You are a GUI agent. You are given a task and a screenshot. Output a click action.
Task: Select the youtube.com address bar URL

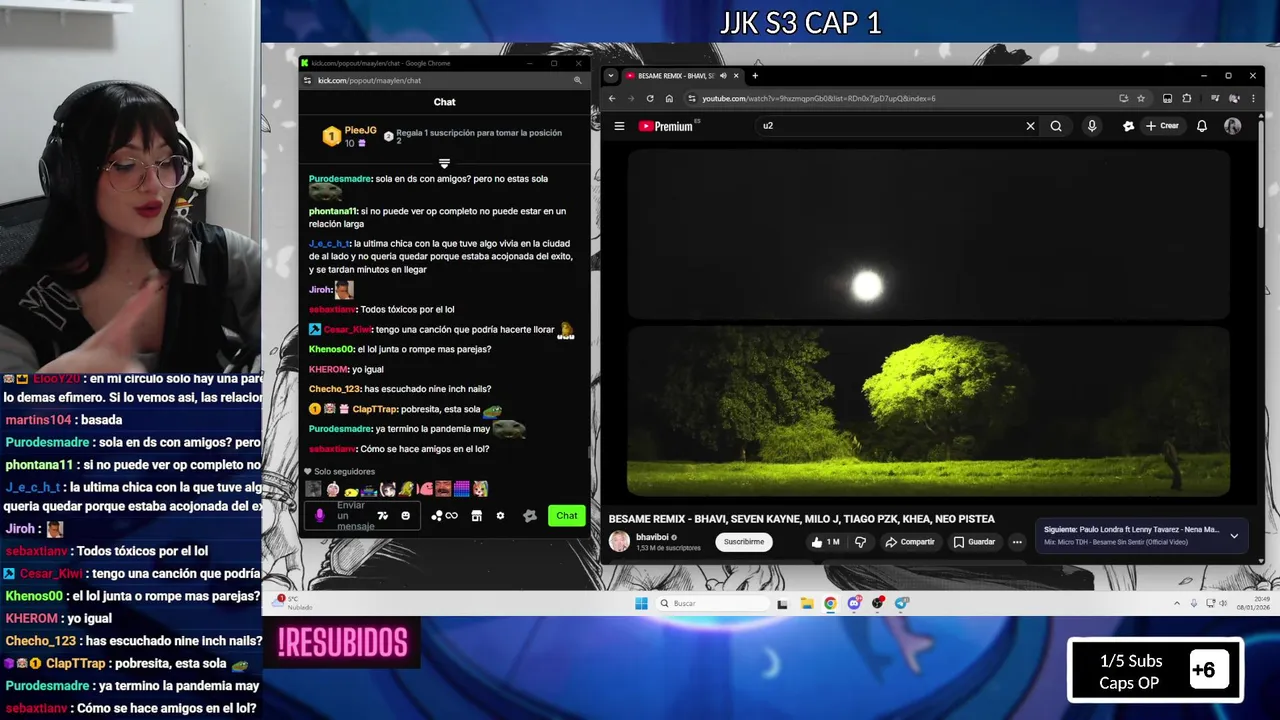[819, 98]
